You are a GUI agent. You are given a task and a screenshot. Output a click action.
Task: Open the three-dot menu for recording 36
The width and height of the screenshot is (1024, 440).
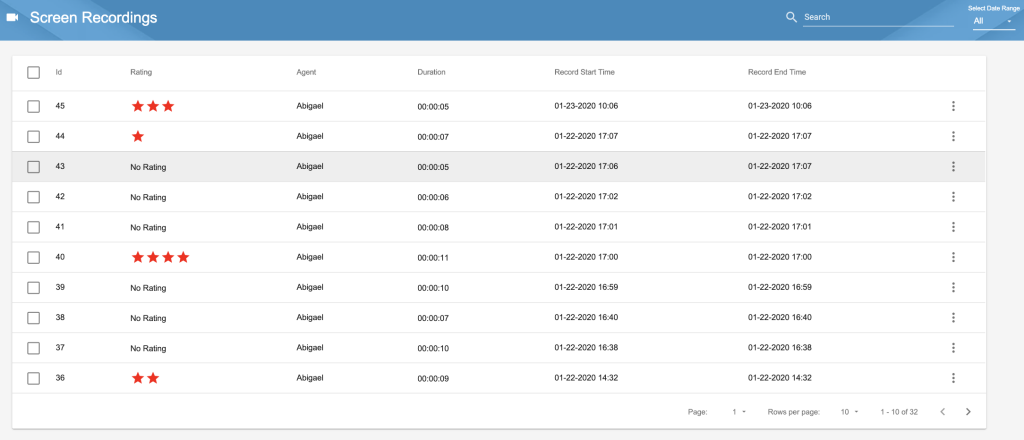[x=953, y=378]
